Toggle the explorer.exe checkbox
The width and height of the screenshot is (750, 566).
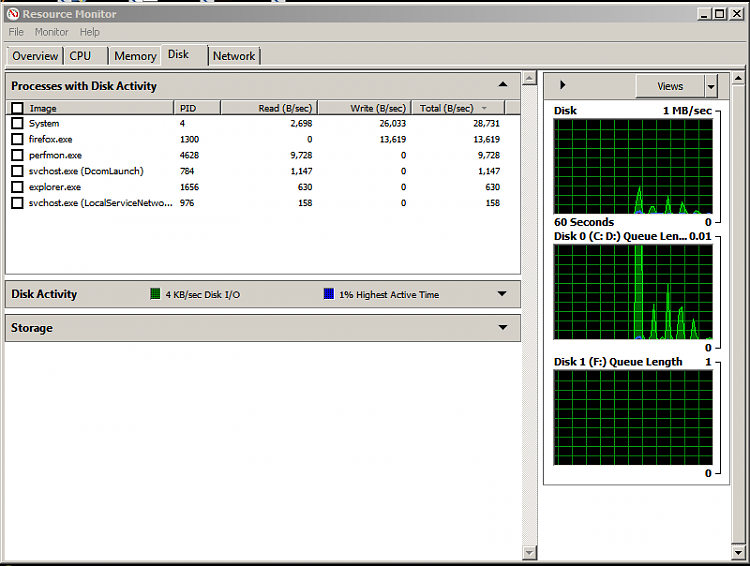click(x=17, y=187)
